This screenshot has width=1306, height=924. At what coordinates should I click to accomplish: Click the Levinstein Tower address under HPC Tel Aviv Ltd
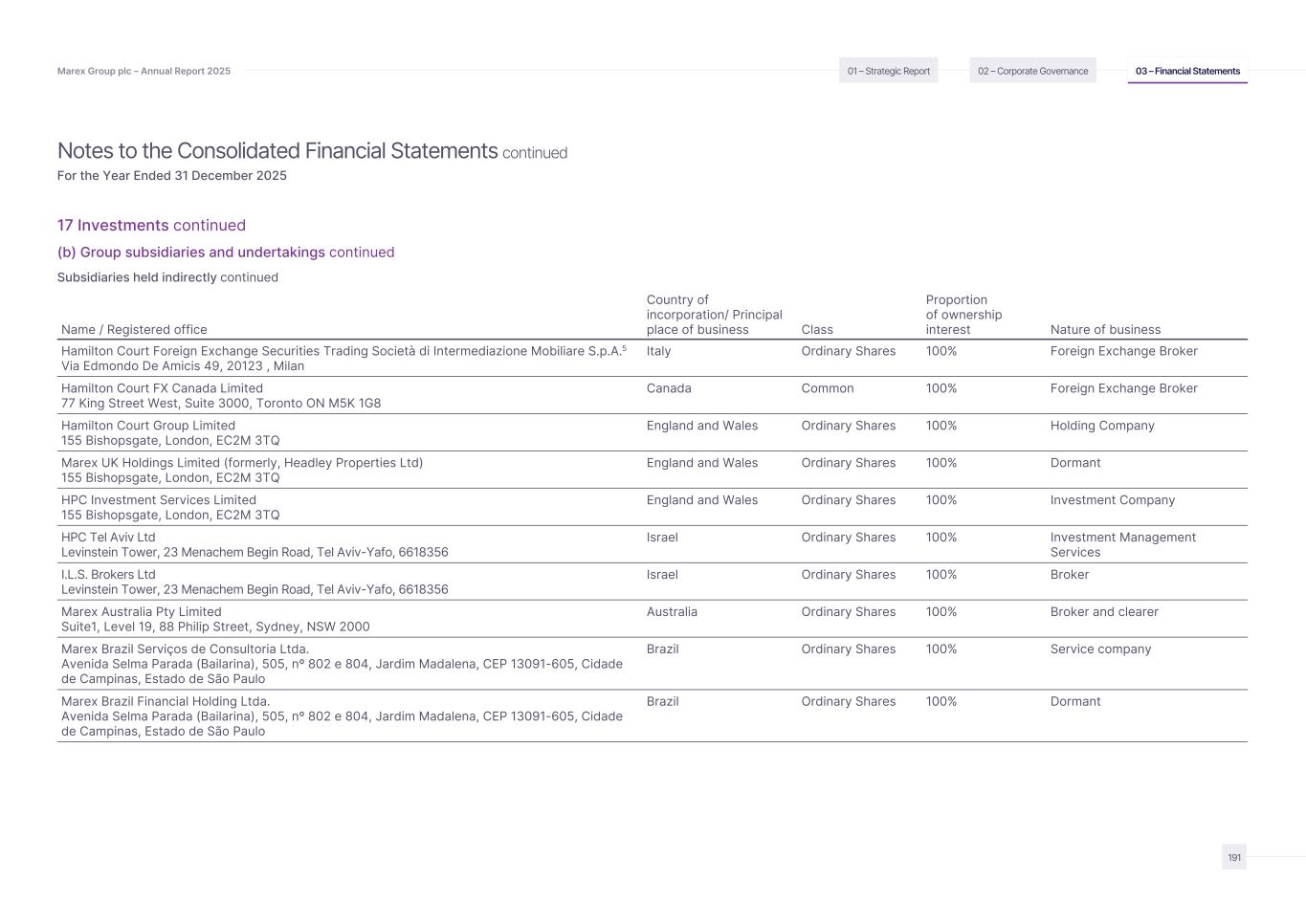(255, 553)
